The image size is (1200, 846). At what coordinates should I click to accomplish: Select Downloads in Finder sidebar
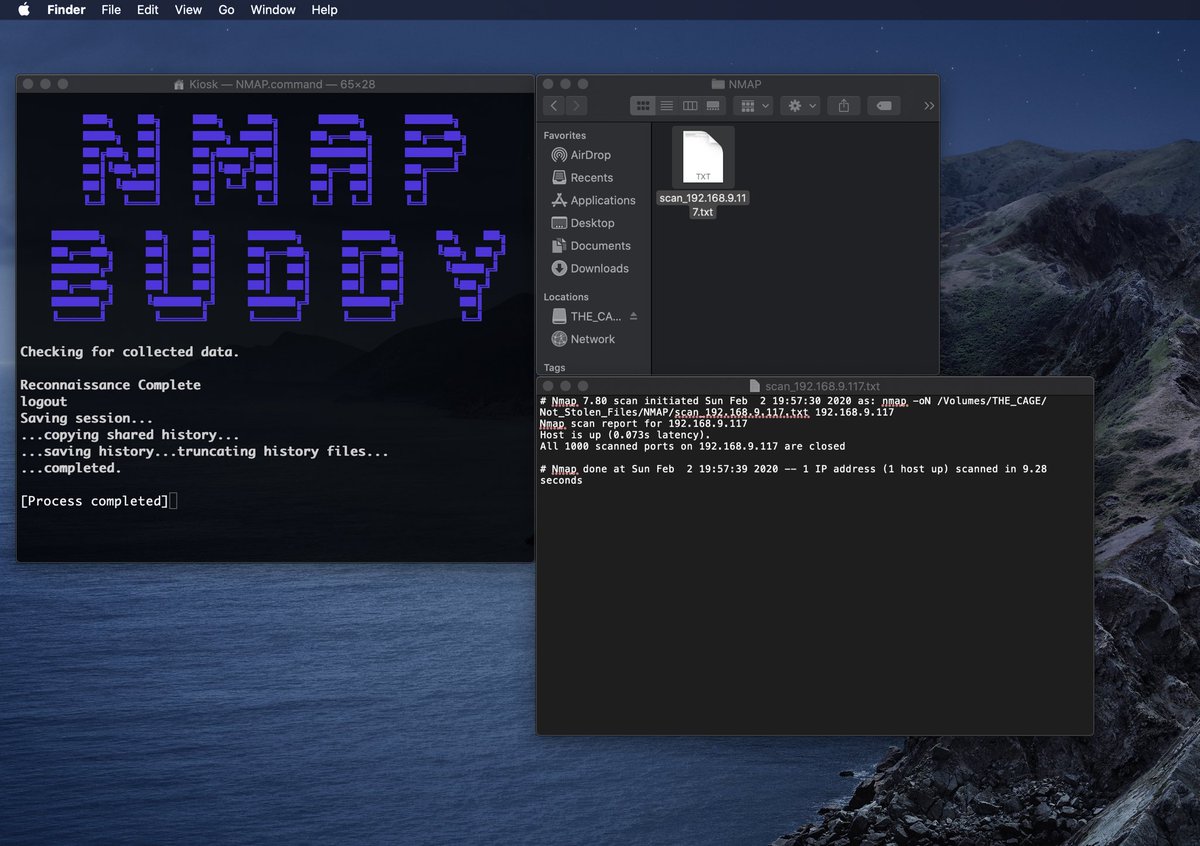tap(599, 268)
